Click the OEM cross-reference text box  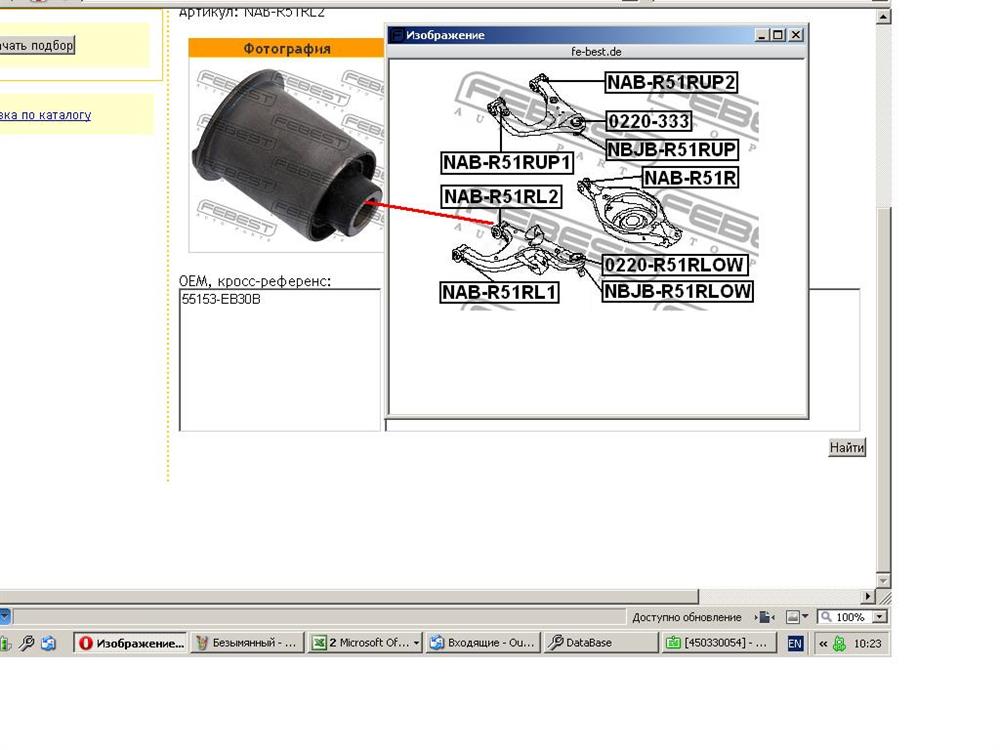[280, 360]
